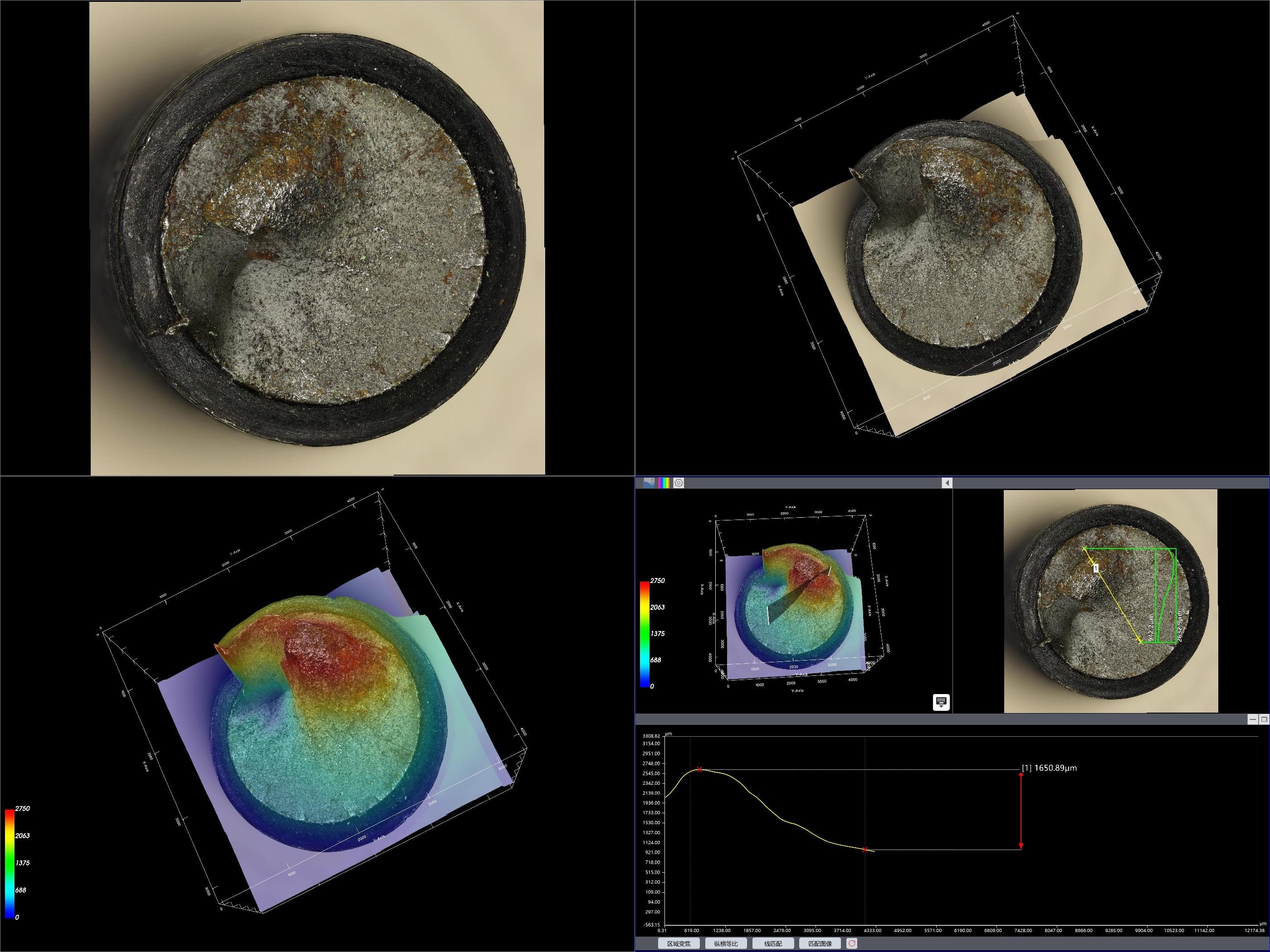Collapse panel with left arrow button
Image resolution: width=1270 pixels, height=952 pixels.
click(947, 483)
